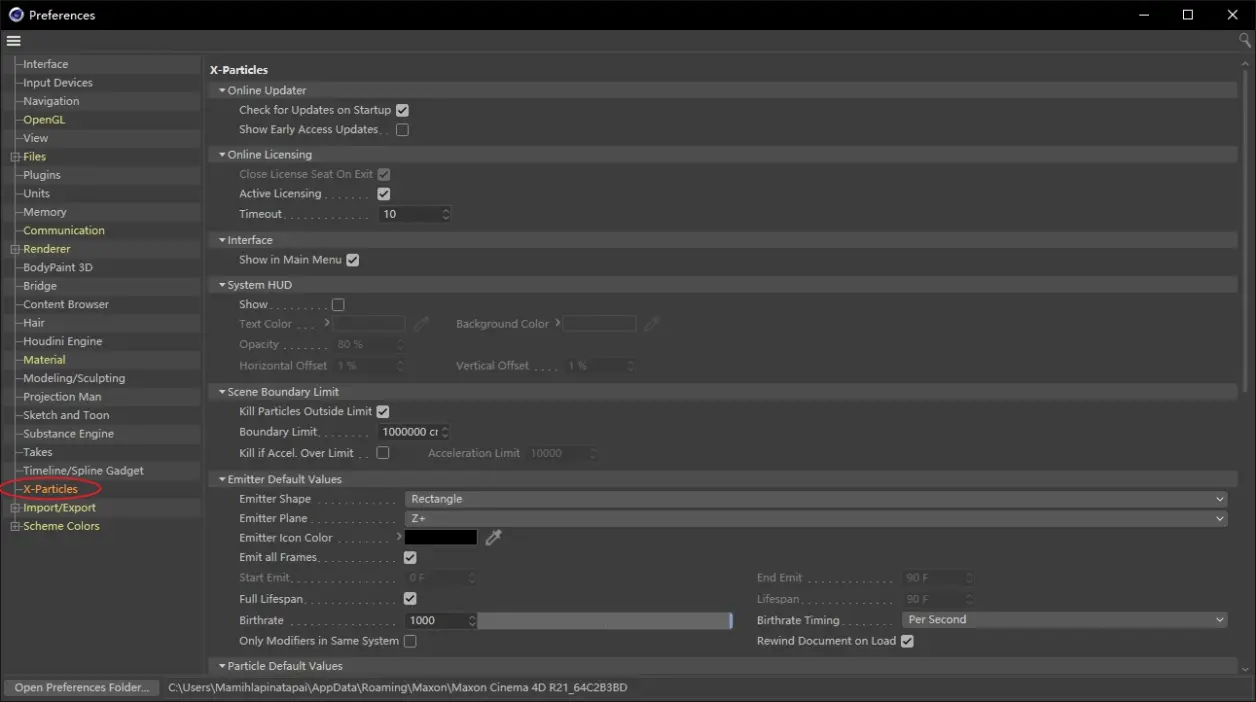Collapse the Online Licensing section
Viewport: 1256px width, 702px height.
222,154
